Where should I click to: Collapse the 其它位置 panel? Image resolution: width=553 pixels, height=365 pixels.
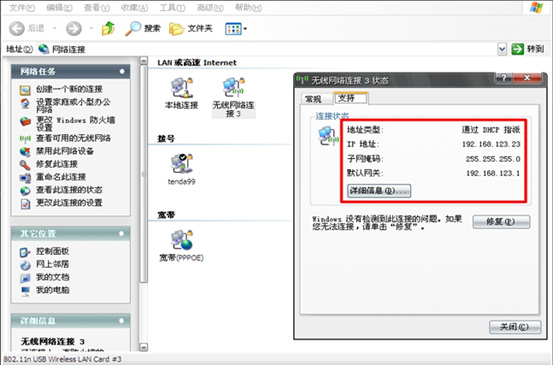(x=122, y=233)
